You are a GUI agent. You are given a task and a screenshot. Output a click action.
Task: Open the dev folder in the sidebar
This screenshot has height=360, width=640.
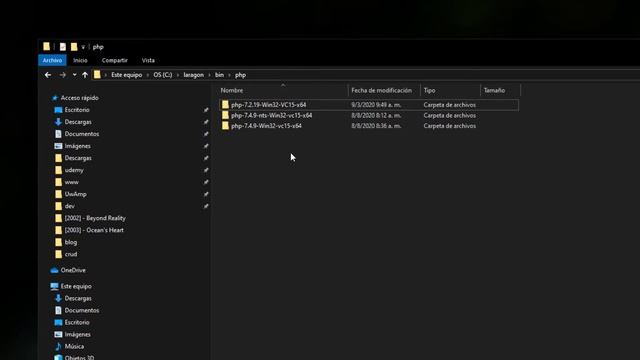coord(69,206)
